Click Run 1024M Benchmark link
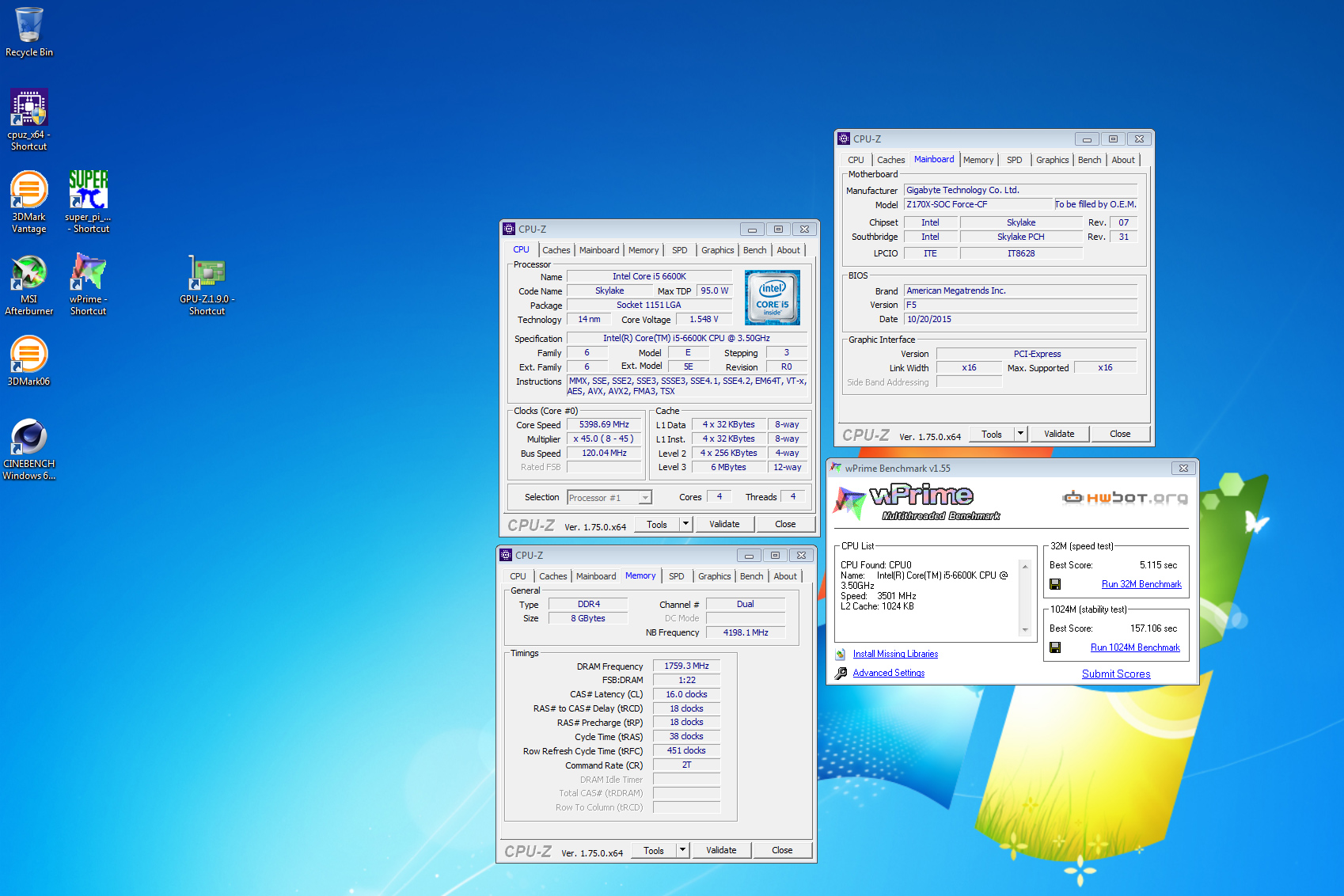Screen dimensions: 1344x896 click(x=1135, y=647)
